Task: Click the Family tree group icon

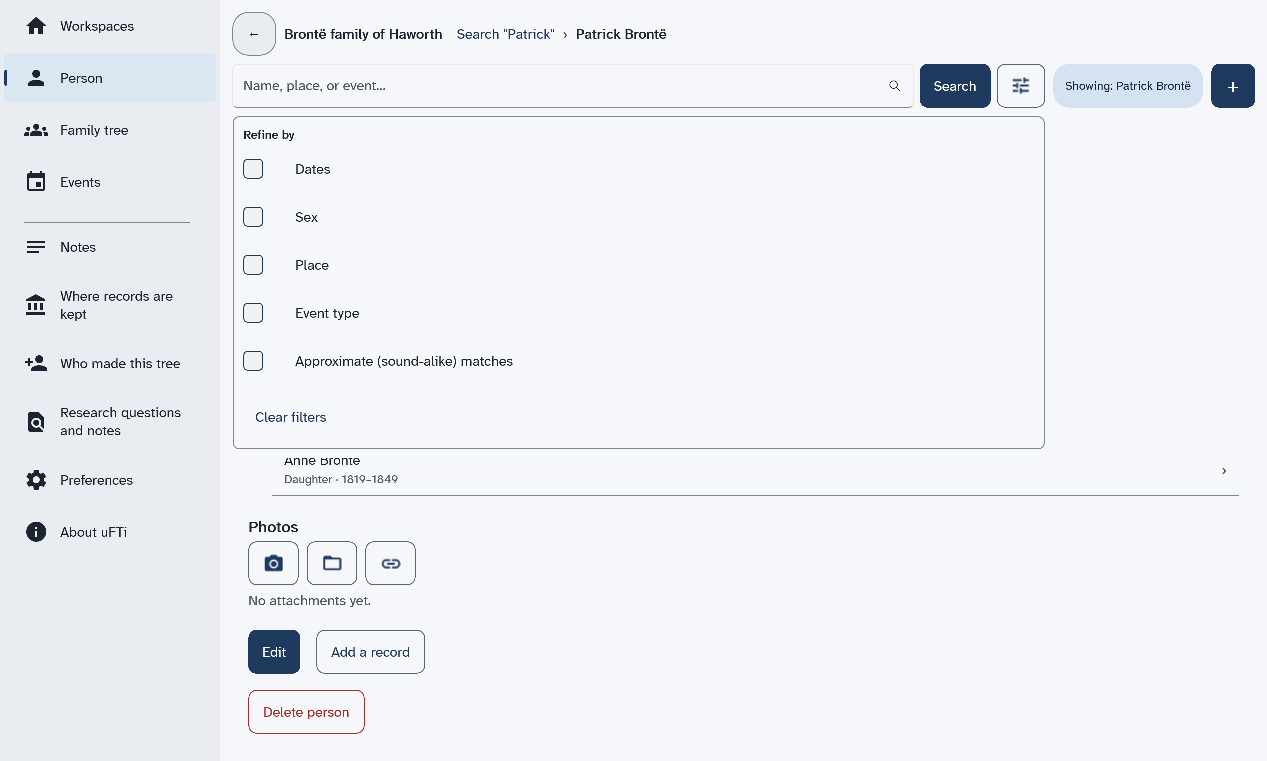Action: (x=36, y=130)
